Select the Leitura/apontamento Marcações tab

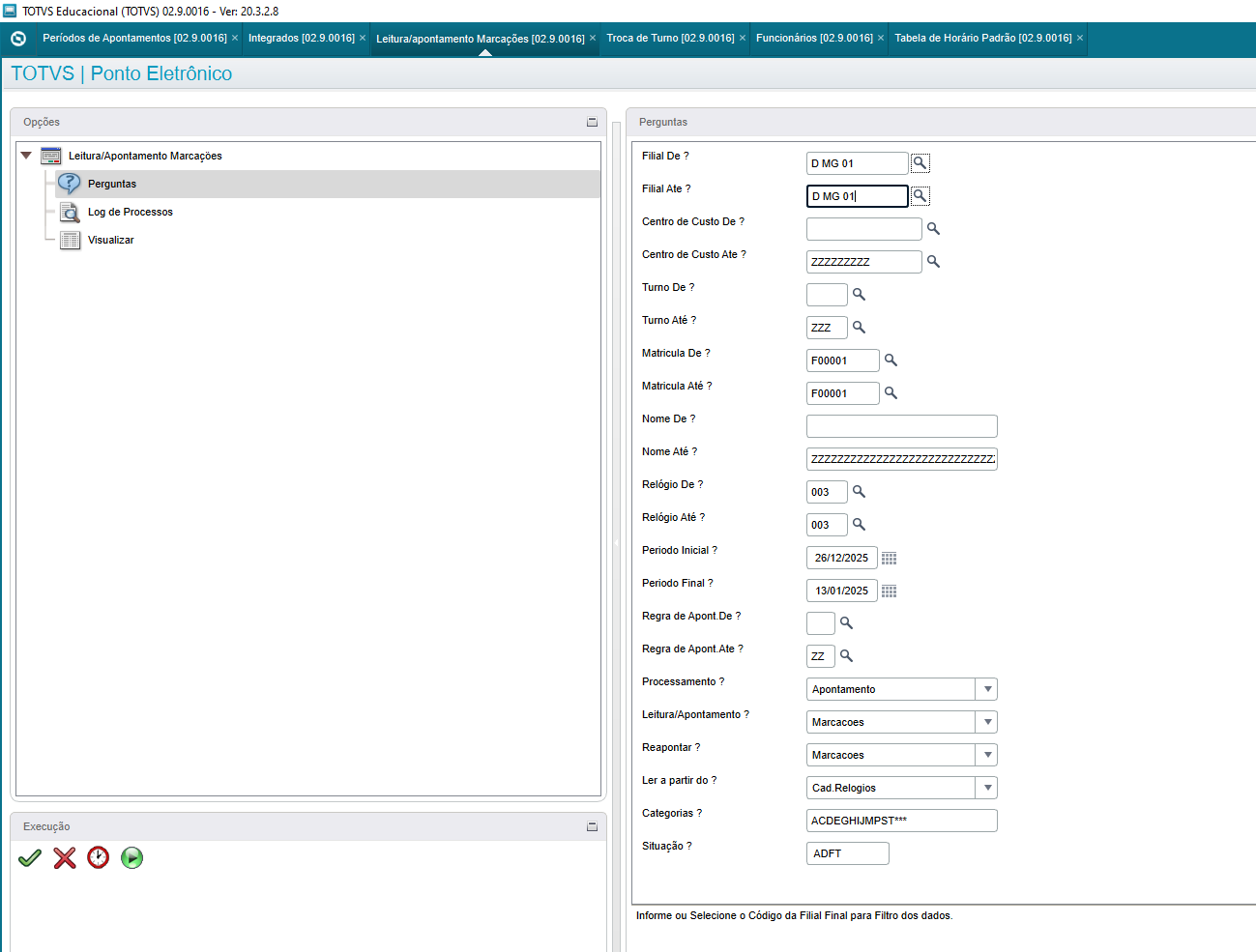coord(481,39)
